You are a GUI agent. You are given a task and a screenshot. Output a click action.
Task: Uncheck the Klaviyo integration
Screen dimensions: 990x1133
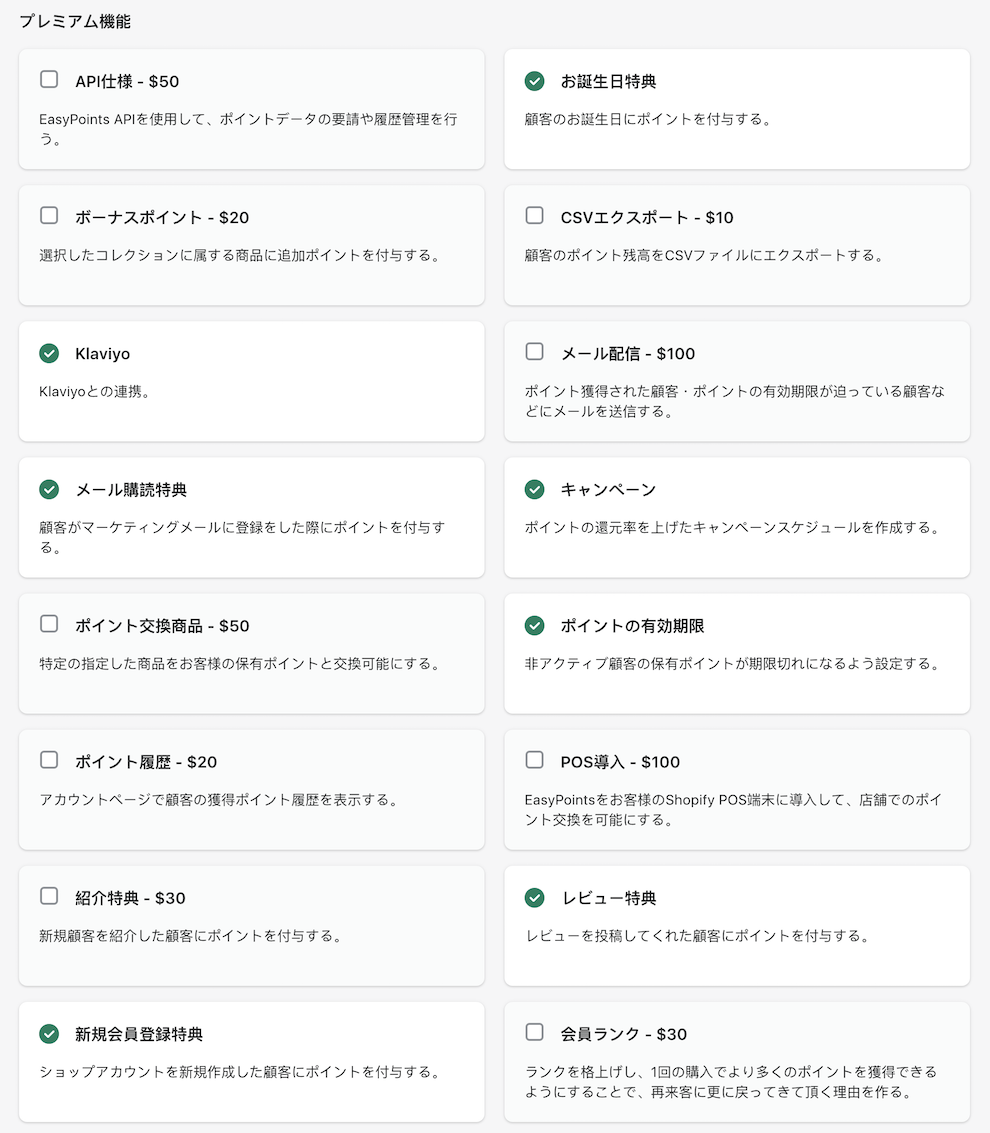[47, 353]
